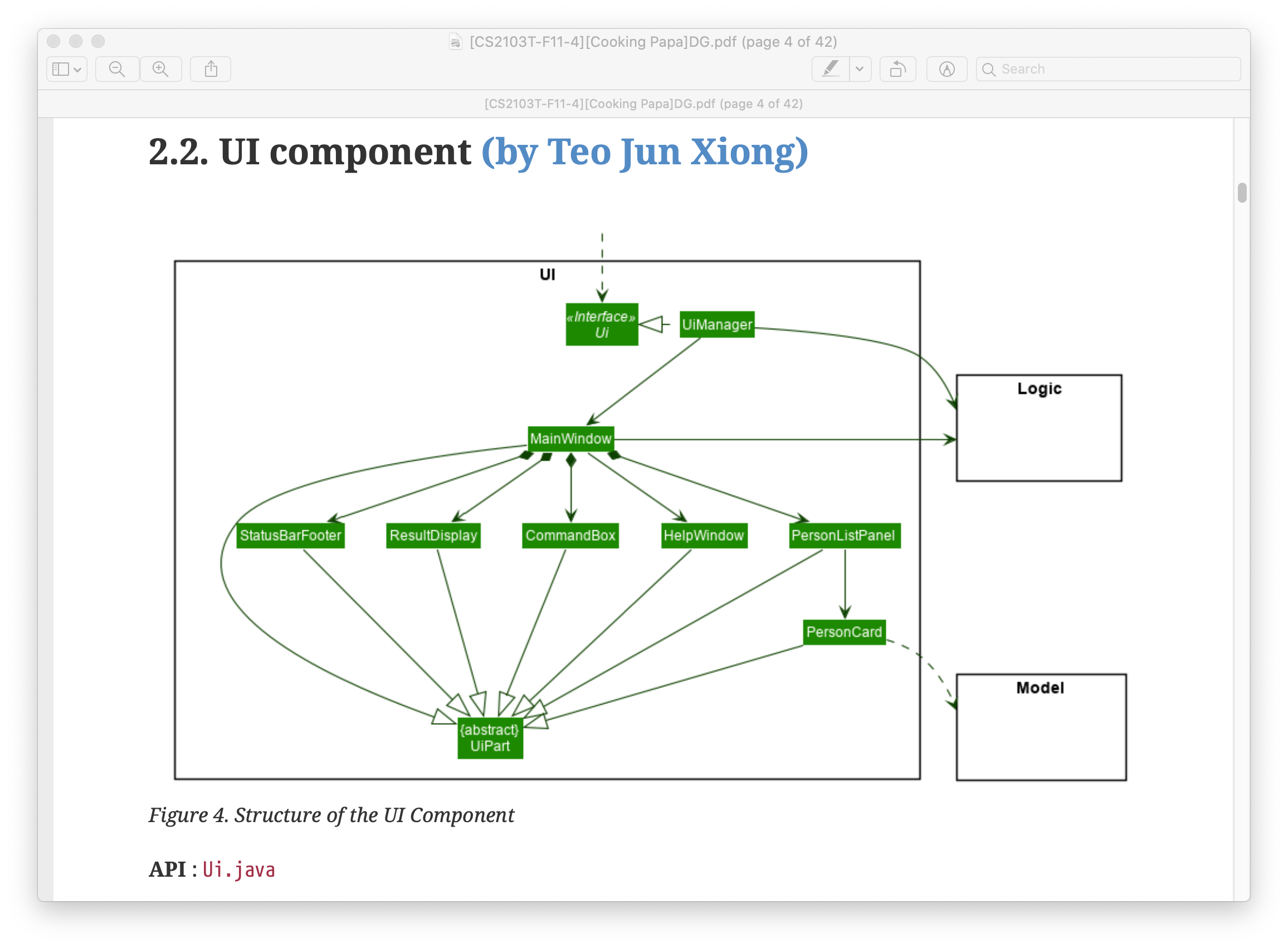Click the annotation pen dropdown arrow
Viewport: 1288px width, 948px height.
coord(858,69)
